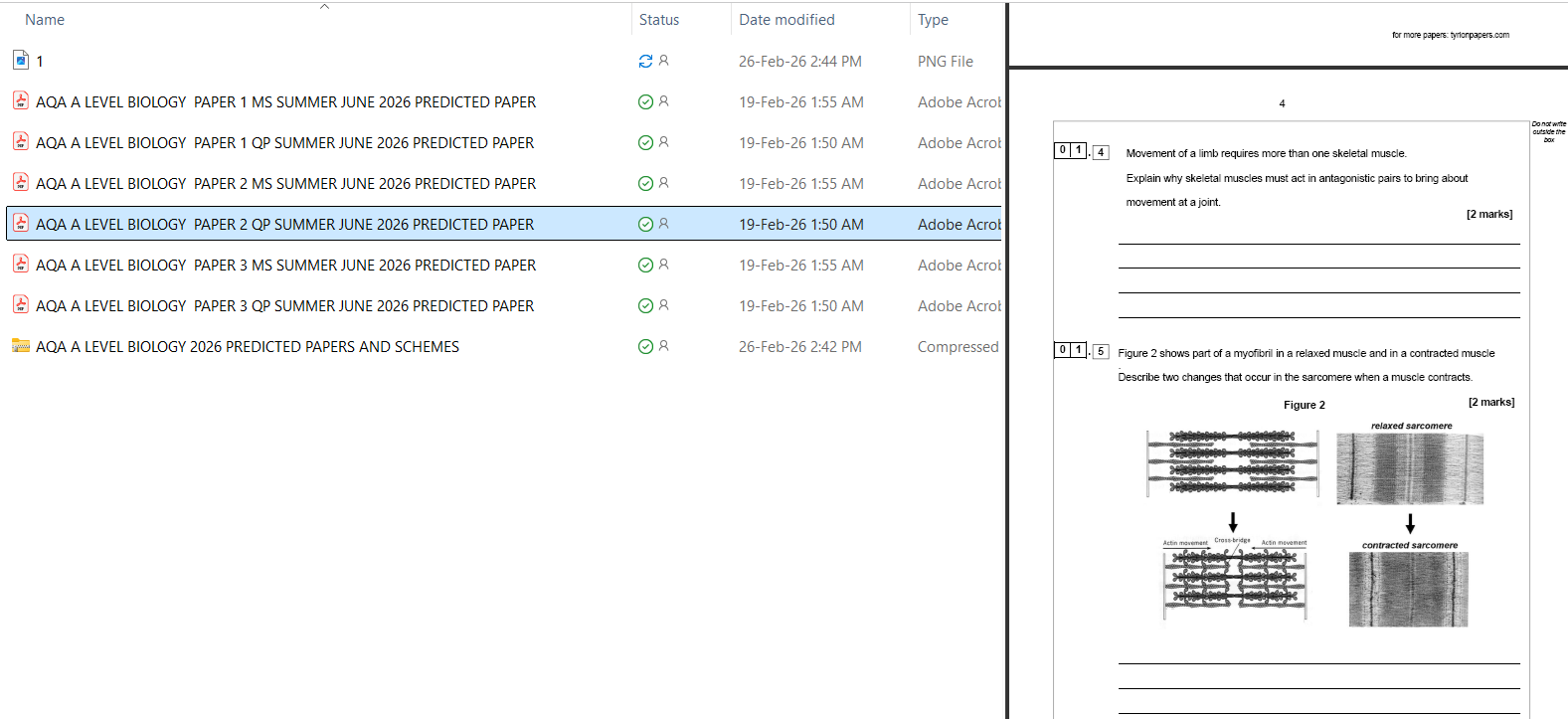Click PDF icon of Paper 2 MS file
This screenshot has width=1568, height=719.
click(21, 183)
